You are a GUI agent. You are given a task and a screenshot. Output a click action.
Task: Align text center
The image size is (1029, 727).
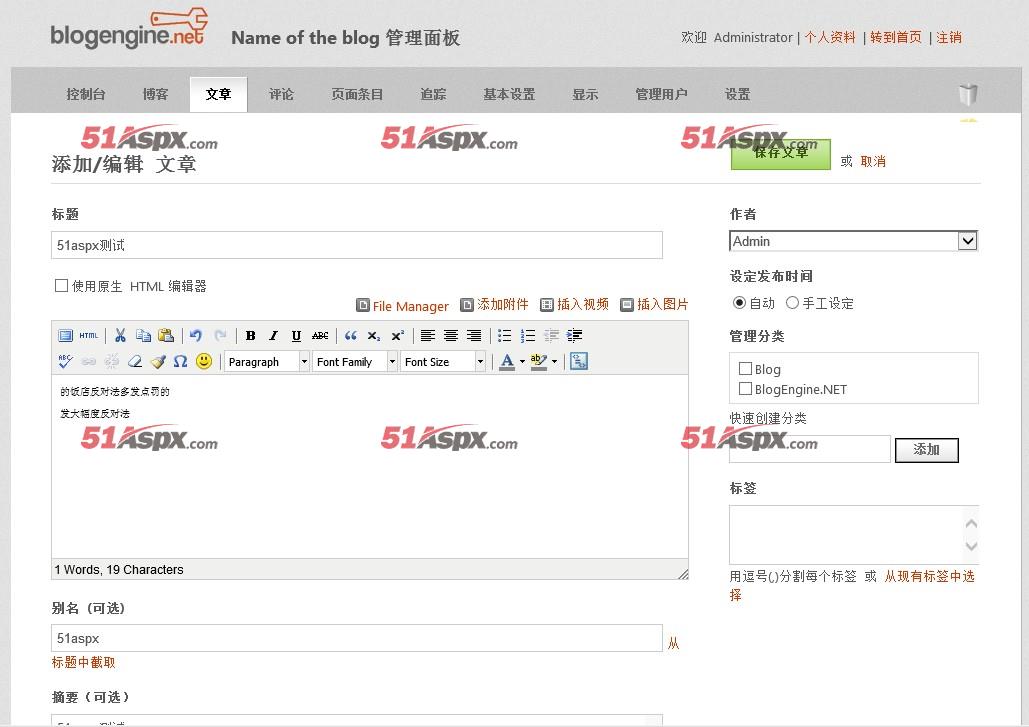[451, 336]
